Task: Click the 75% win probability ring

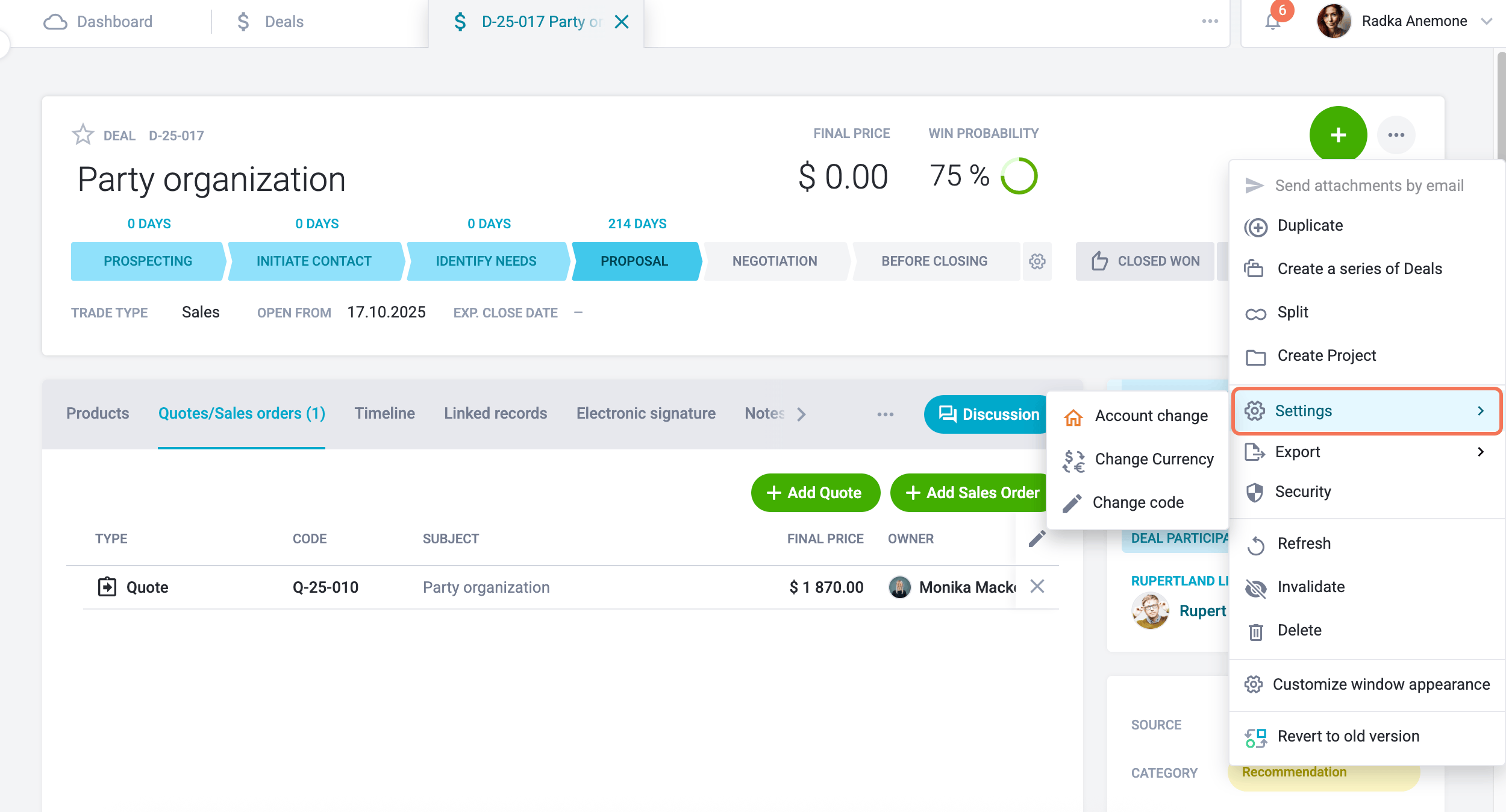Action: pyautogui.click(x=1019, y=176)
